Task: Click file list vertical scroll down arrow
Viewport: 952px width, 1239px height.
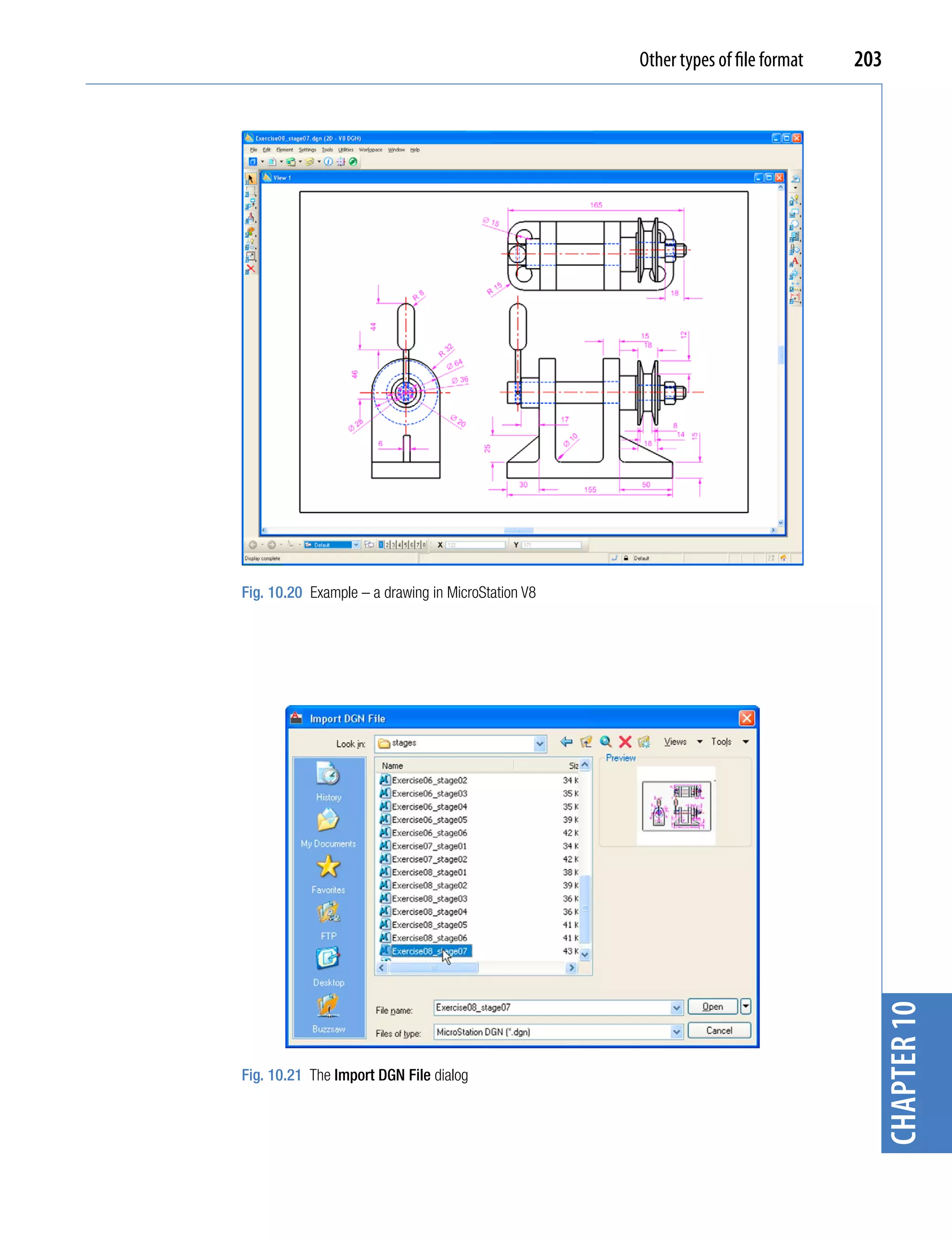Action: click(x=585, y=955)
